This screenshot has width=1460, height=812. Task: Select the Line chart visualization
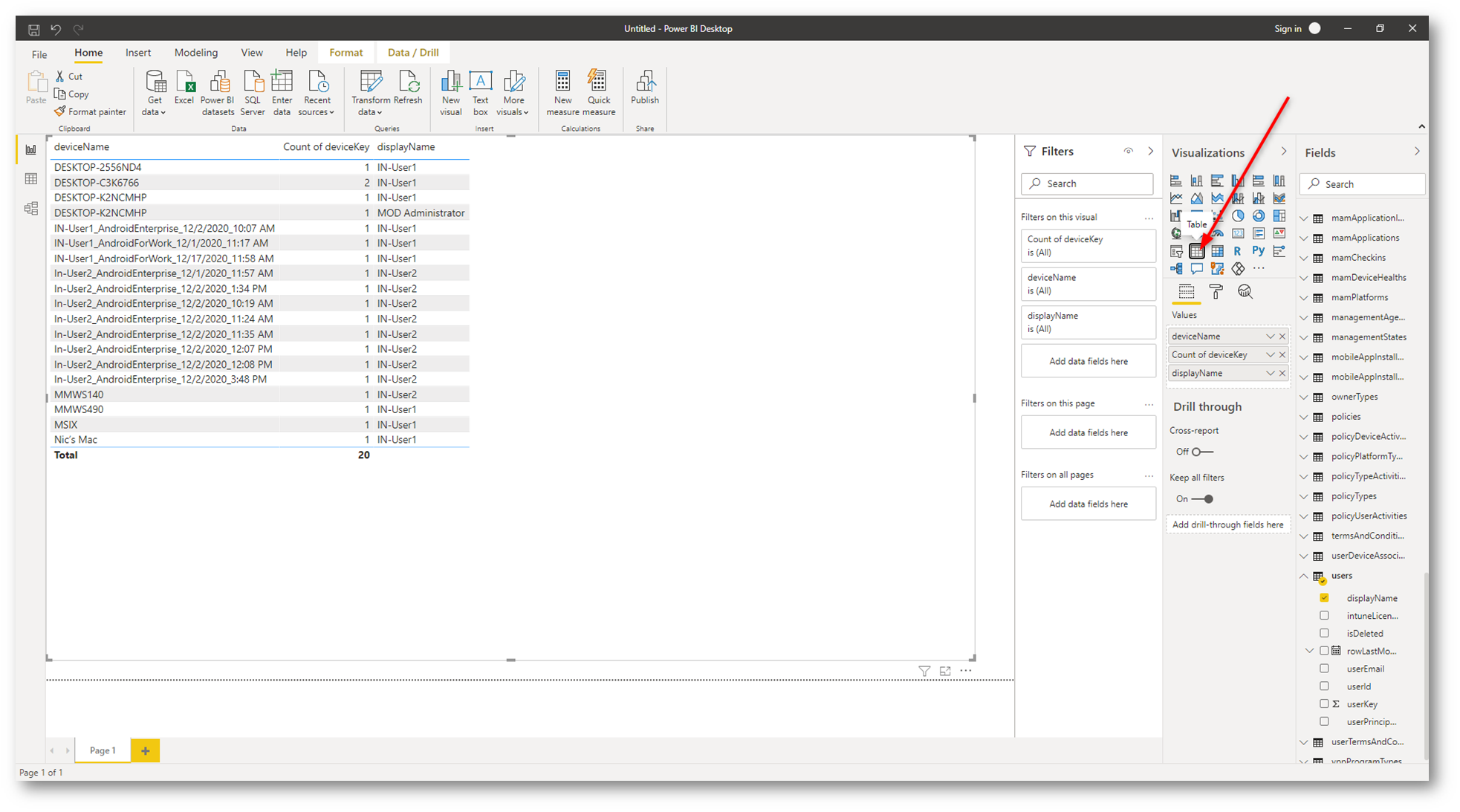1176,198
